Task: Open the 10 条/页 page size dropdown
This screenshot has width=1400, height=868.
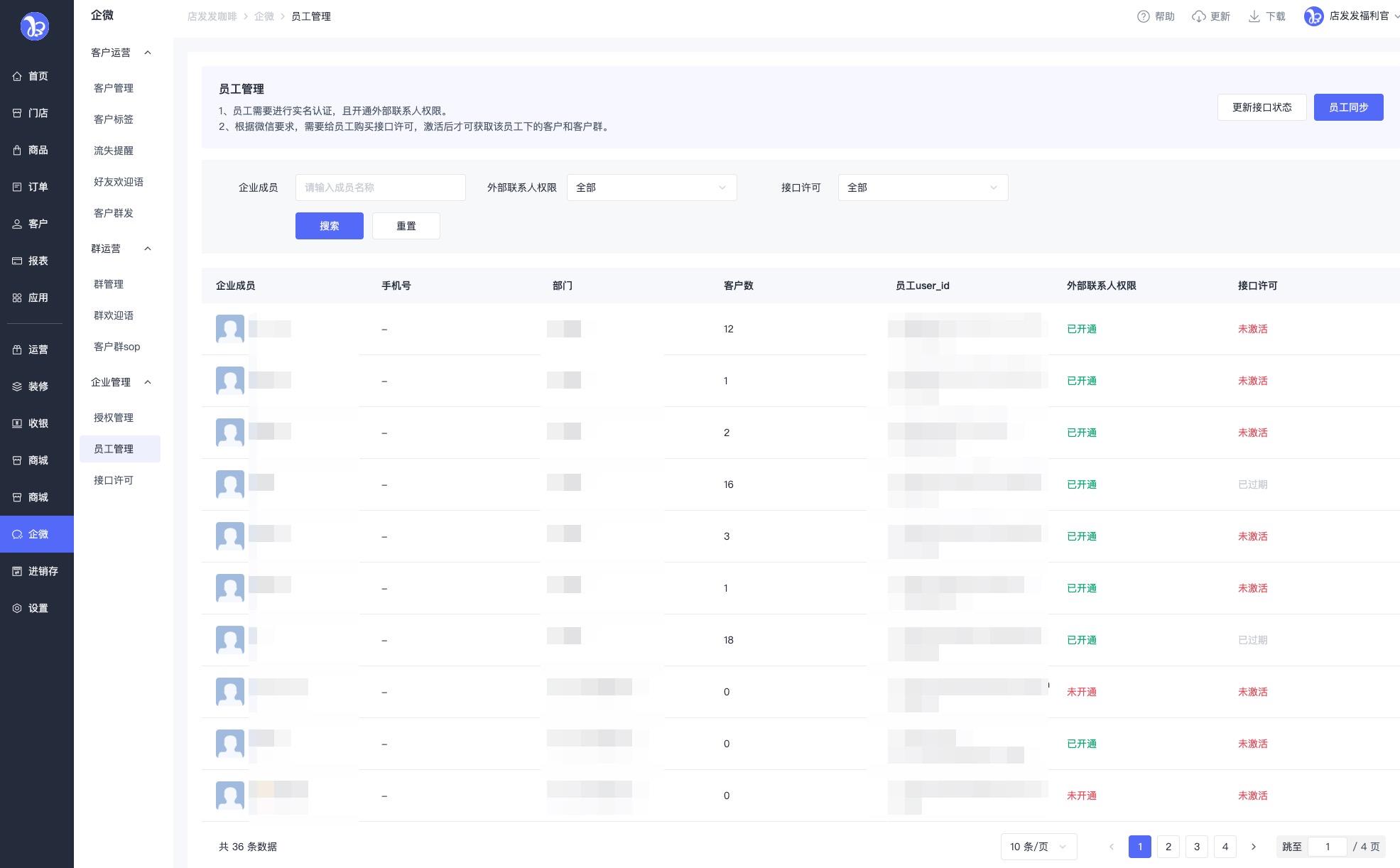Action: [x=1038, y=847]
